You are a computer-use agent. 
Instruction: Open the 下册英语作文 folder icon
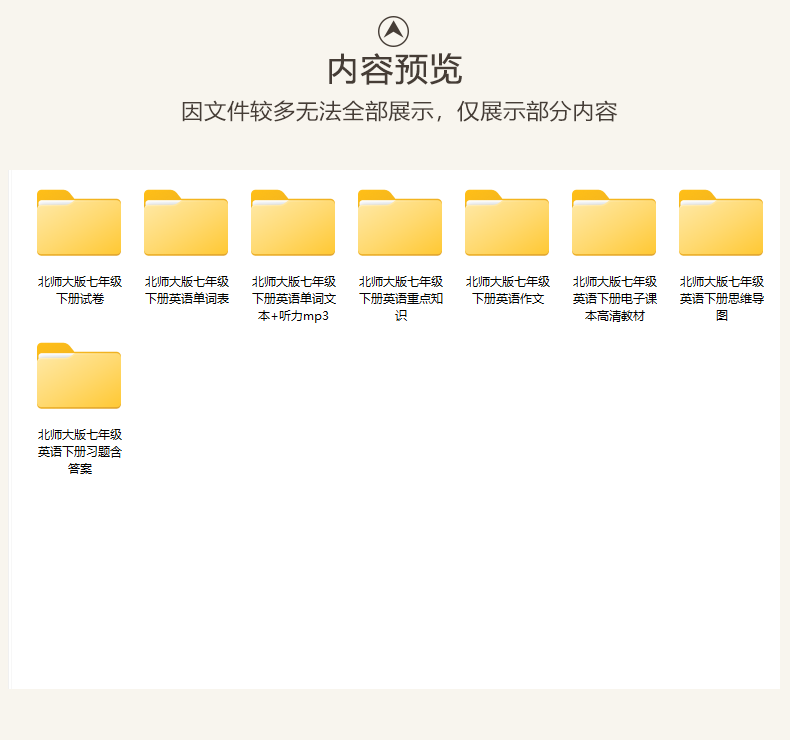507,223
